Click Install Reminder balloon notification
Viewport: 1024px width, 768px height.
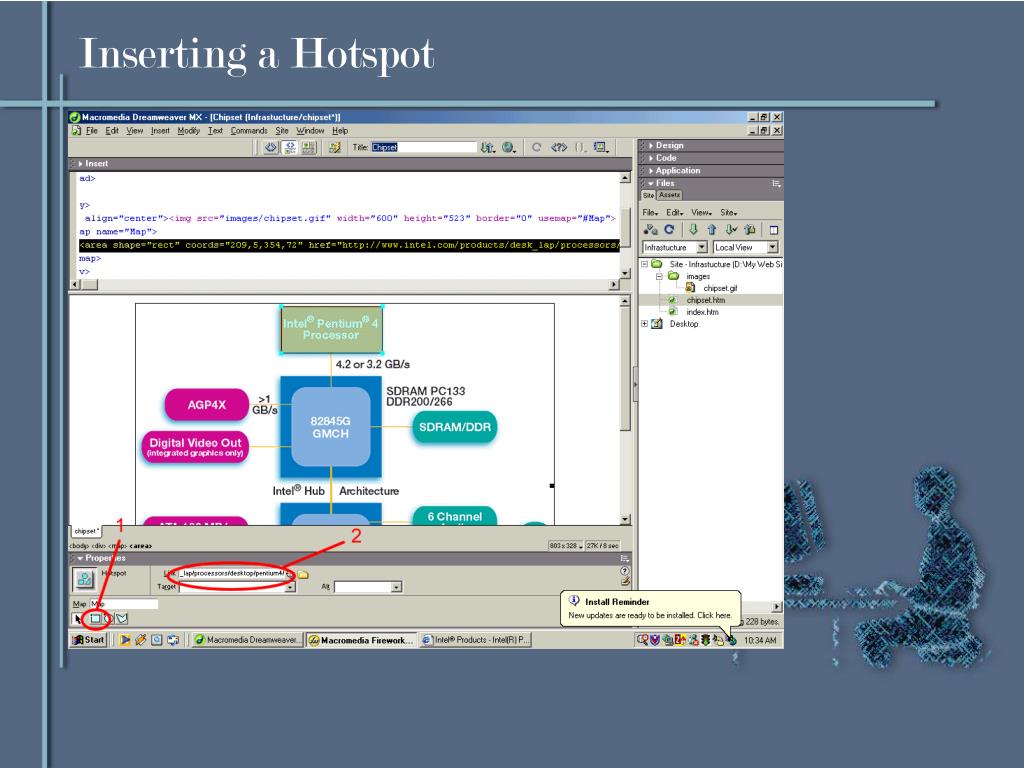[x=650, y=609]
